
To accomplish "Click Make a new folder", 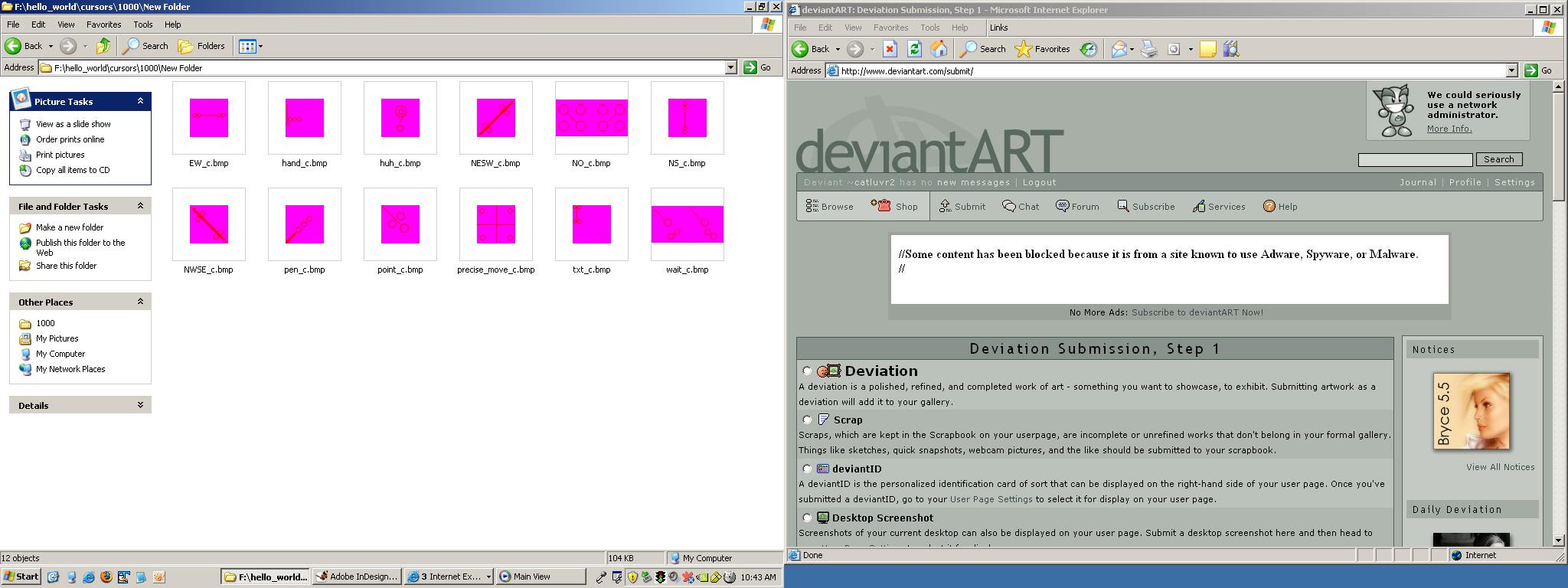I will pos(70,227).
